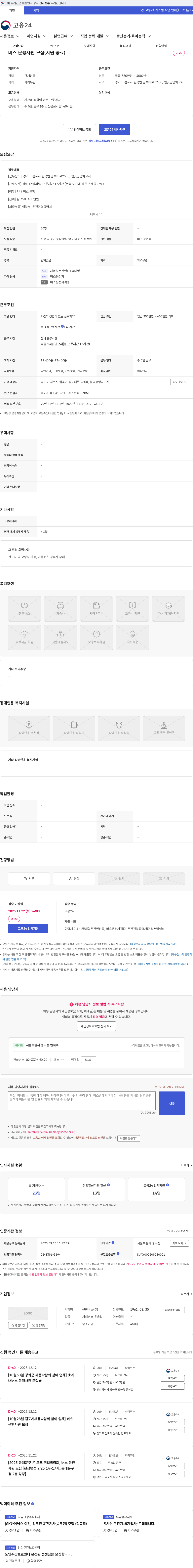Image resolution: width=193 pixels, height=1568 pixels.
Task: Click the 고용24 logo
Action: 16,25
